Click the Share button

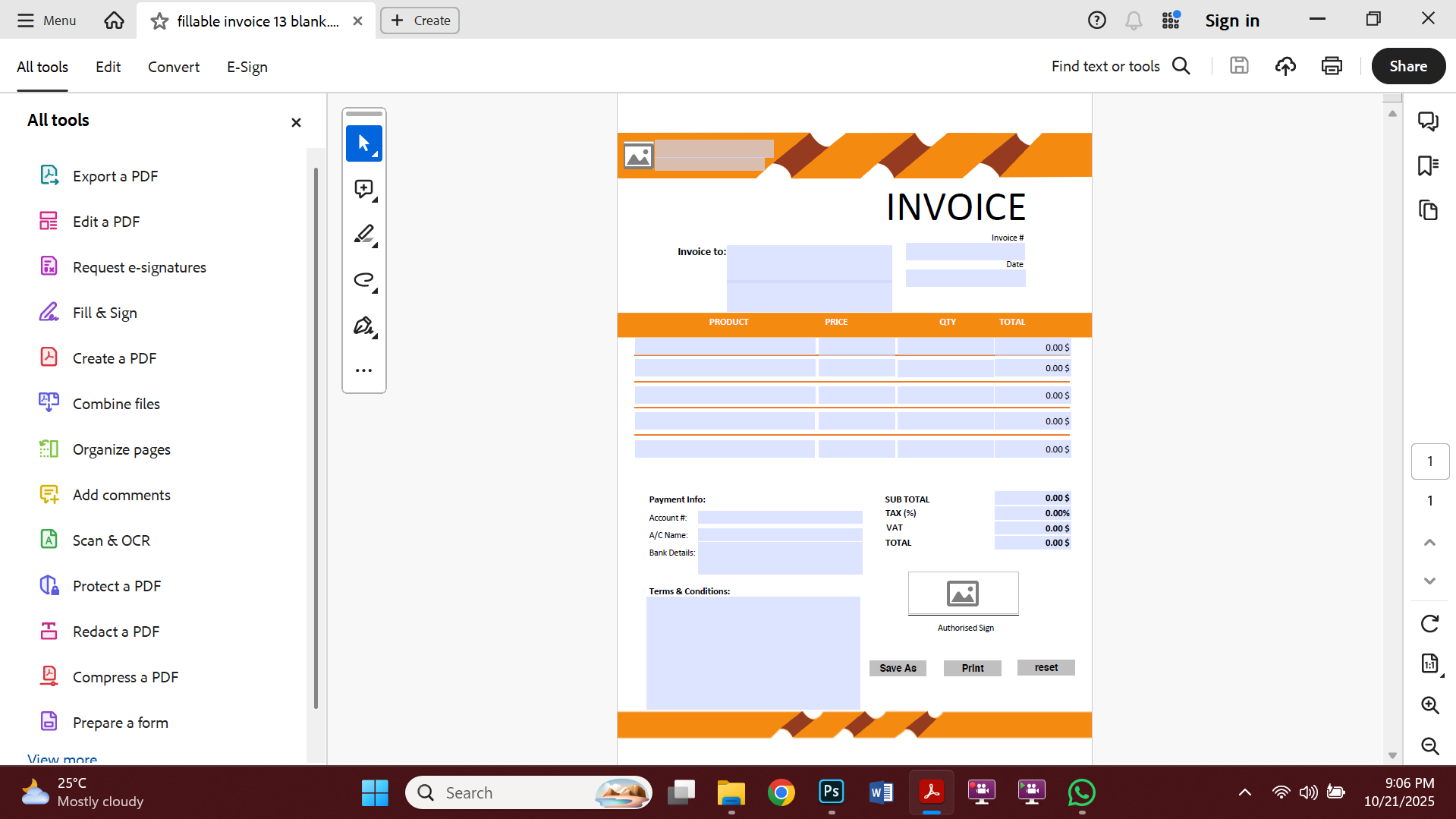coord(1407,66)
